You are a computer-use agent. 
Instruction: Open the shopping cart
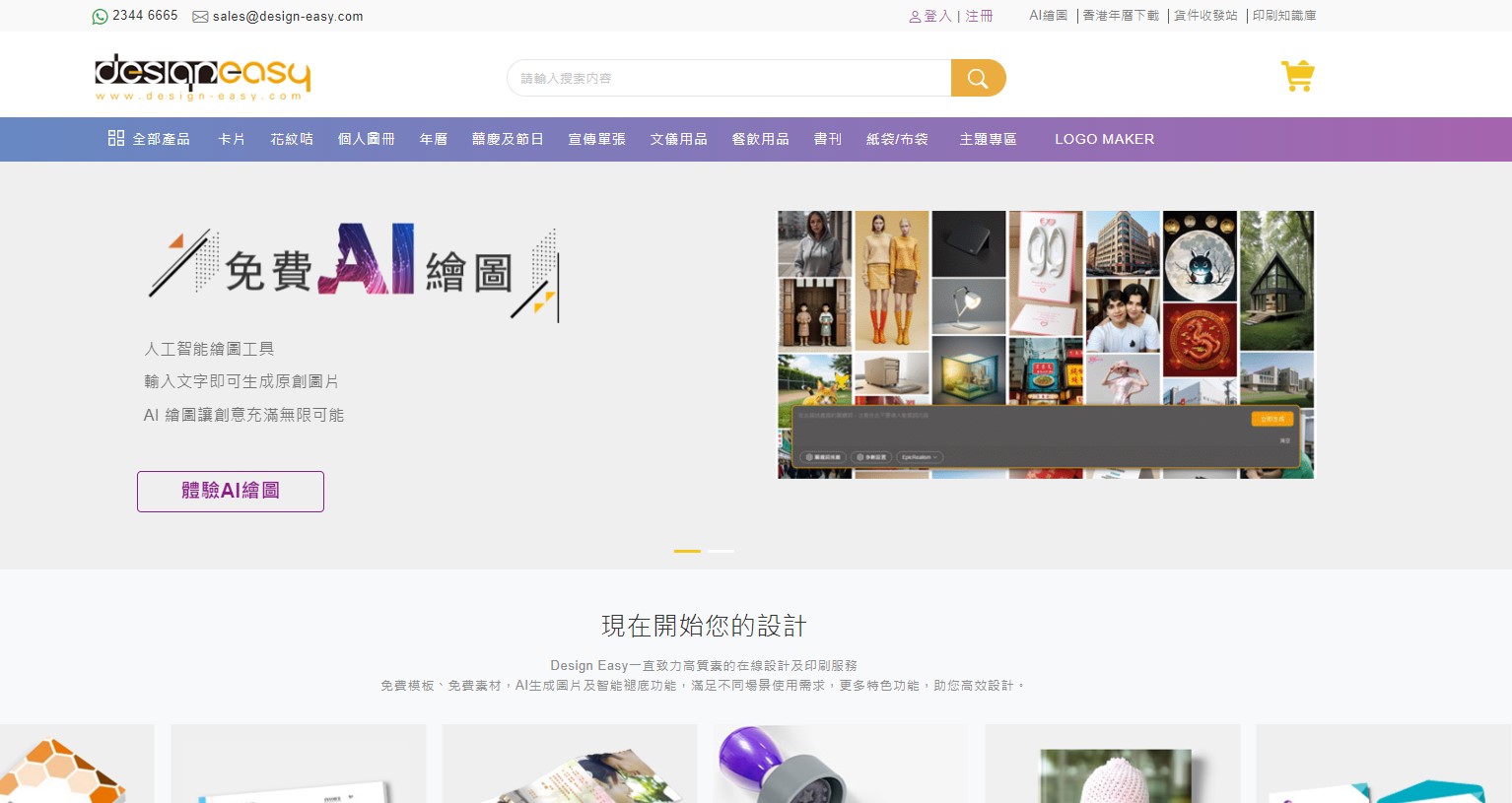pyautogui.click(x=1297, y=76)
